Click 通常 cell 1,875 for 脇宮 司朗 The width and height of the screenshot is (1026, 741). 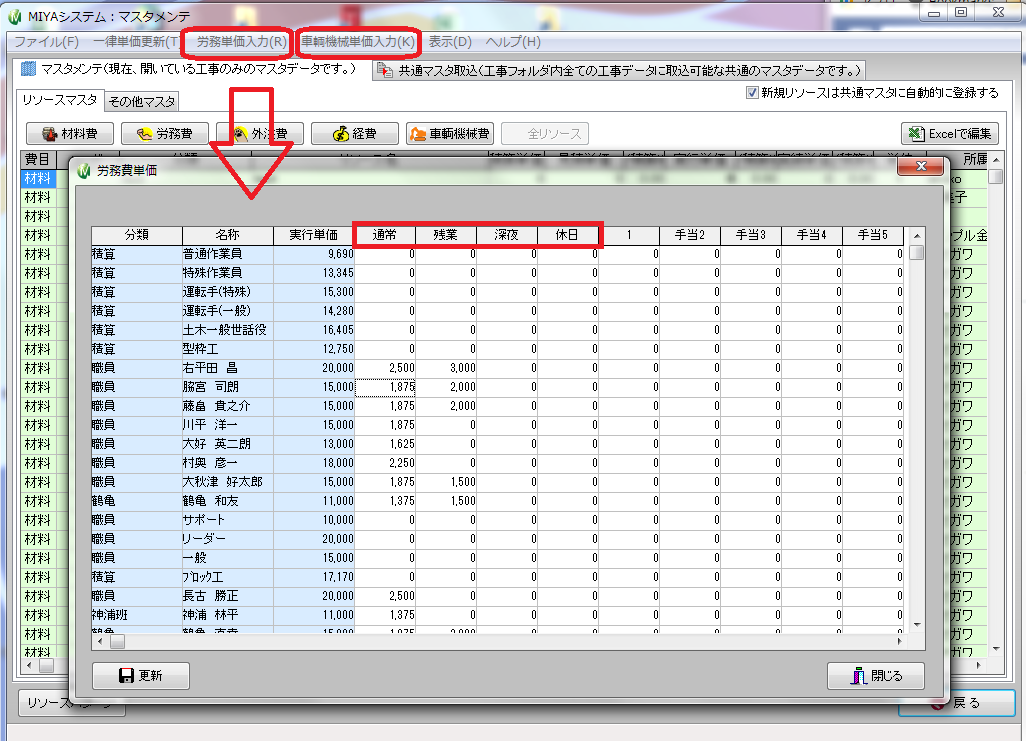pyautogui.click(x=385, y=387)
